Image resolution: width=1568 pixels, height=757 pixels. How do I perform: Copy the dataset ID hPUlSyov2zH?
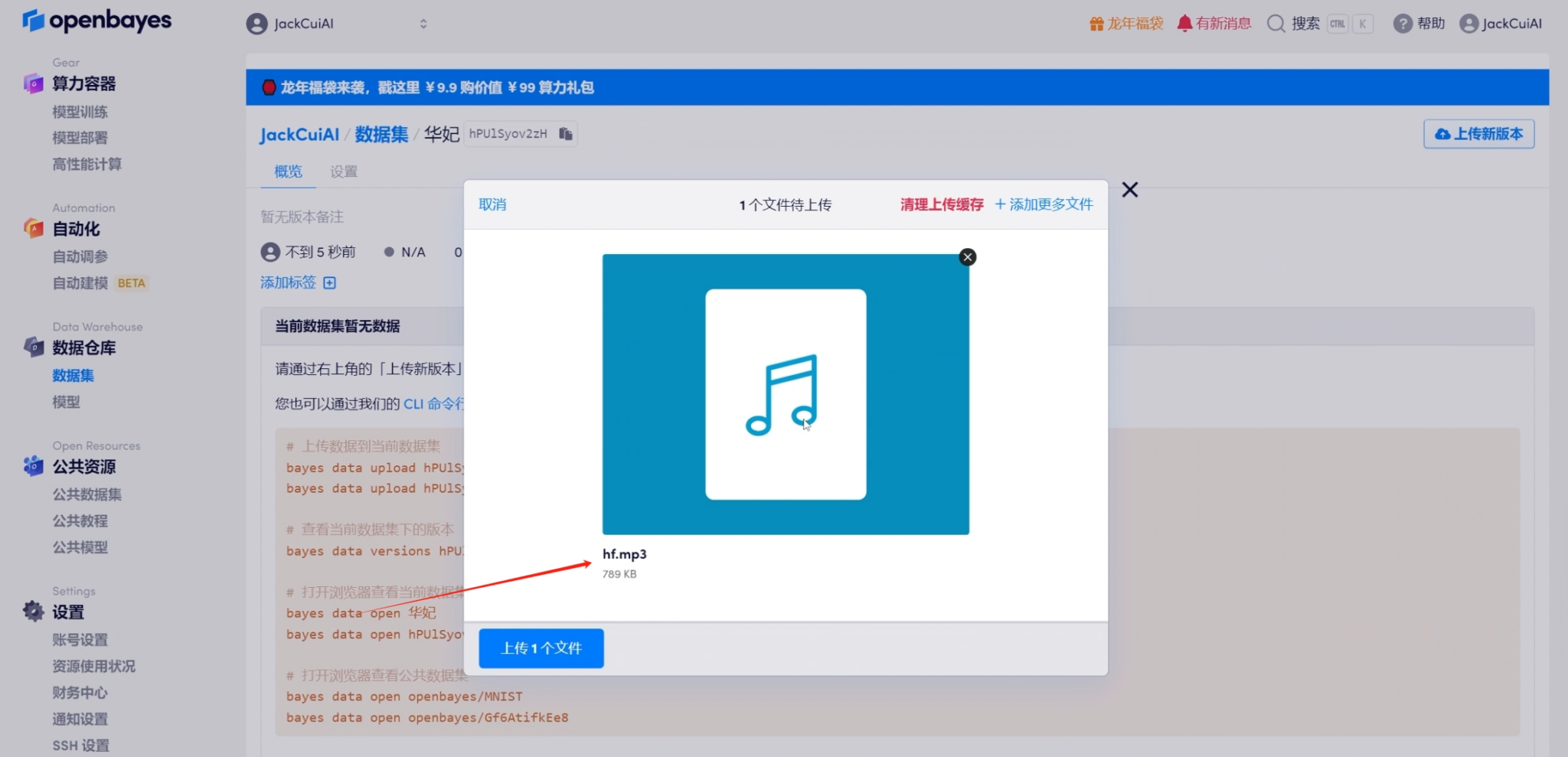(566, 133)
